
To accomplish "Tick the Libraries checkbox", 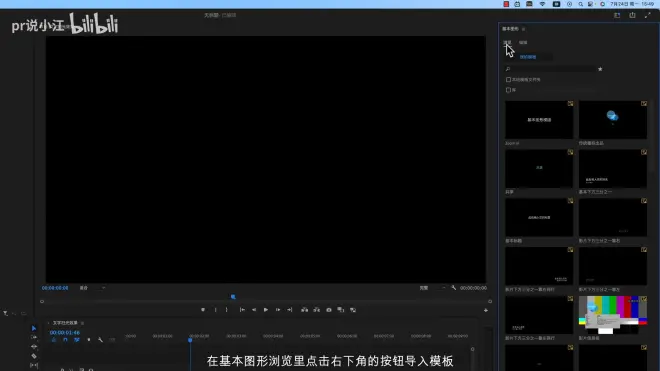I will click(x=508, y=90).
